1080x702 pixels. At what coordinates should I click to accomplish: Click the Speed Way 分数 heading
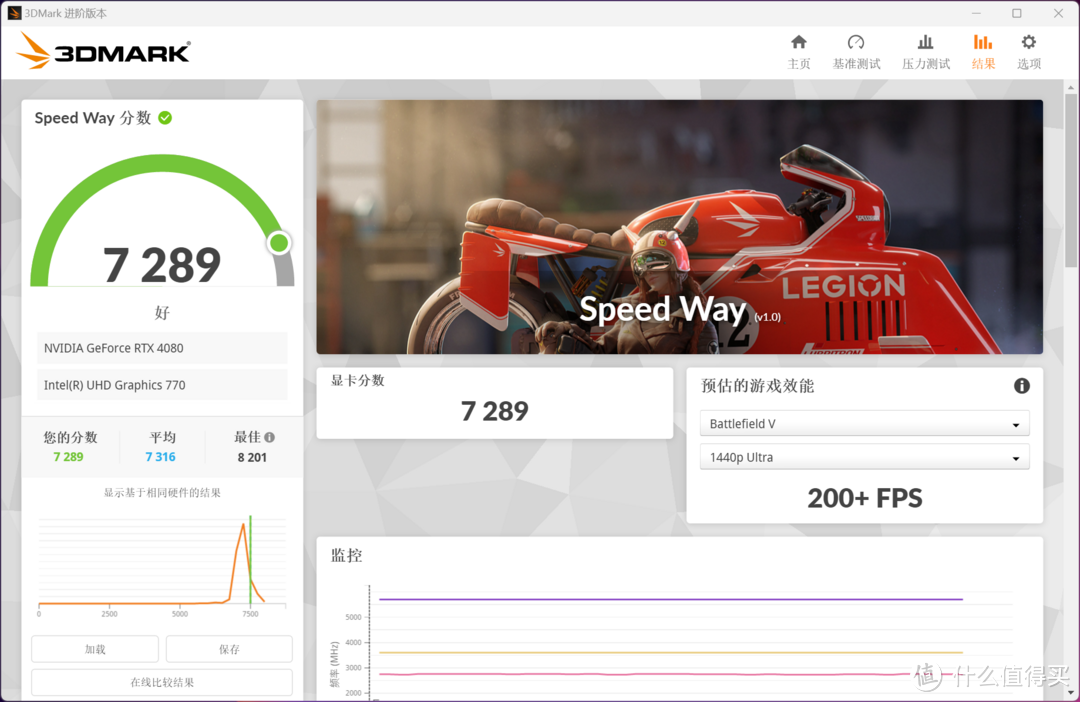(93, 118)
